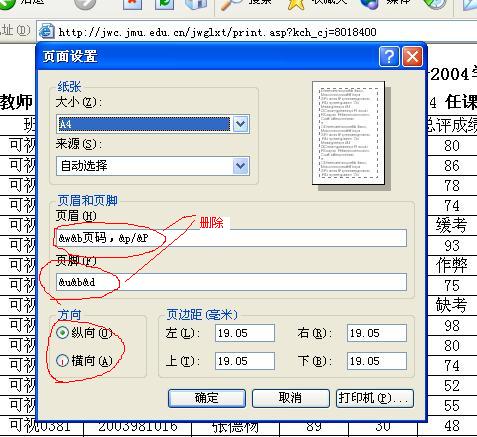Click the 左 left margin field

(x=245, y=333)
